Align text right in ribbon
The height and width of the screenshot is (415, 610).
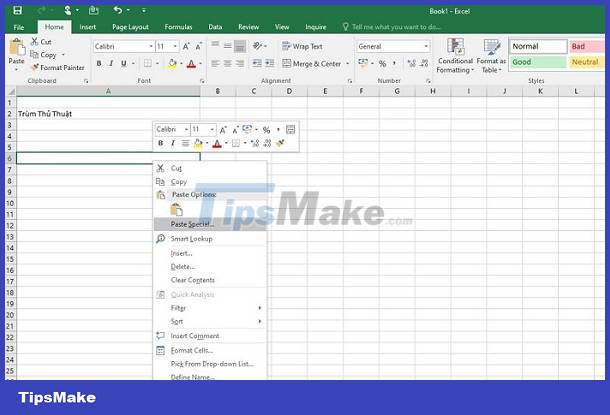coord(240,63)
